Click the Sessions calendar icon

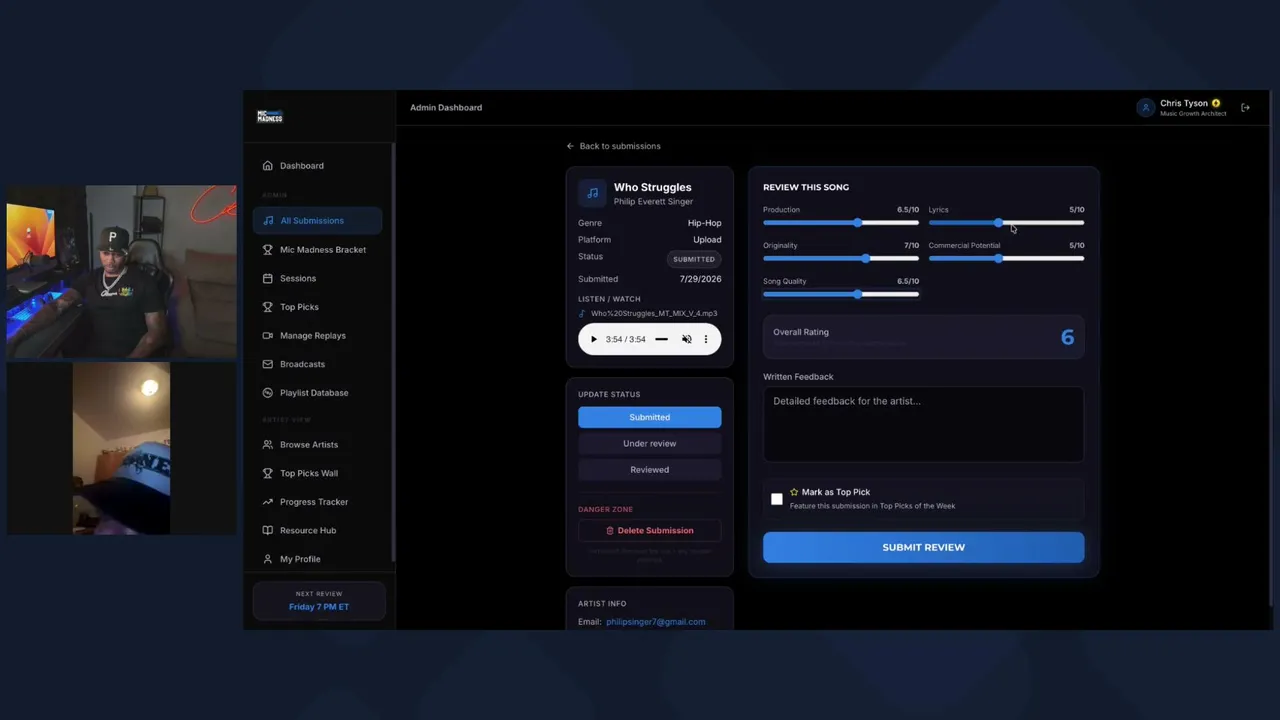(267, 279)
